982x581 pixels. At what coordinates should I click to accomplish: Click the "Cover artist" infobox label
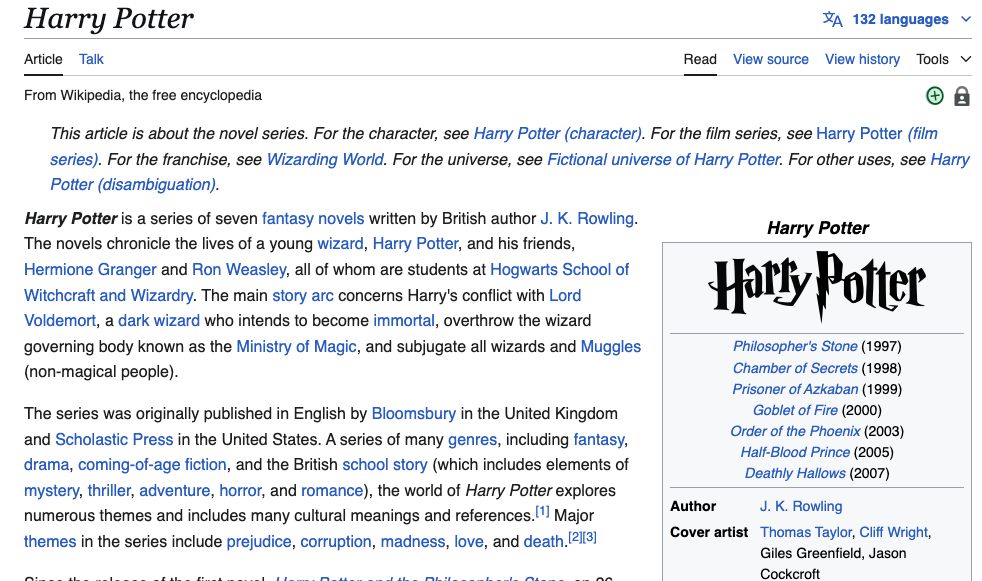point(709,533)
